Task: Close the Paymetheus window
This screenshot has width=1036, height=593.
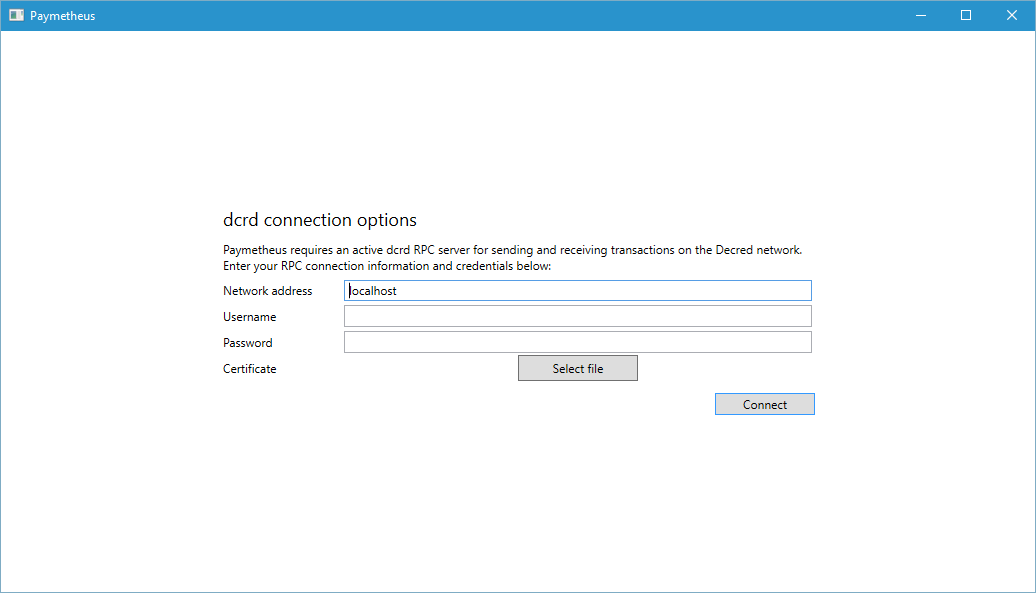Action: (1012, 15)
